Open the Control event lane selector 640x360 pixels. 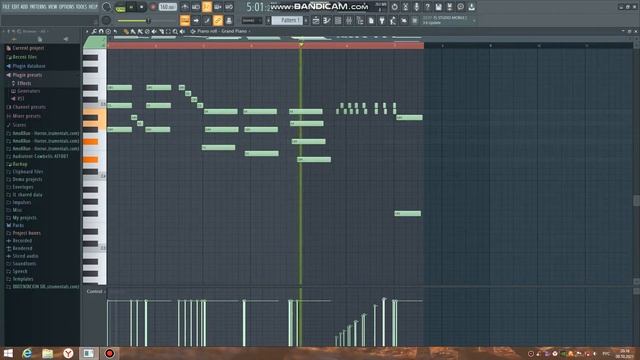tap(95, 291)
